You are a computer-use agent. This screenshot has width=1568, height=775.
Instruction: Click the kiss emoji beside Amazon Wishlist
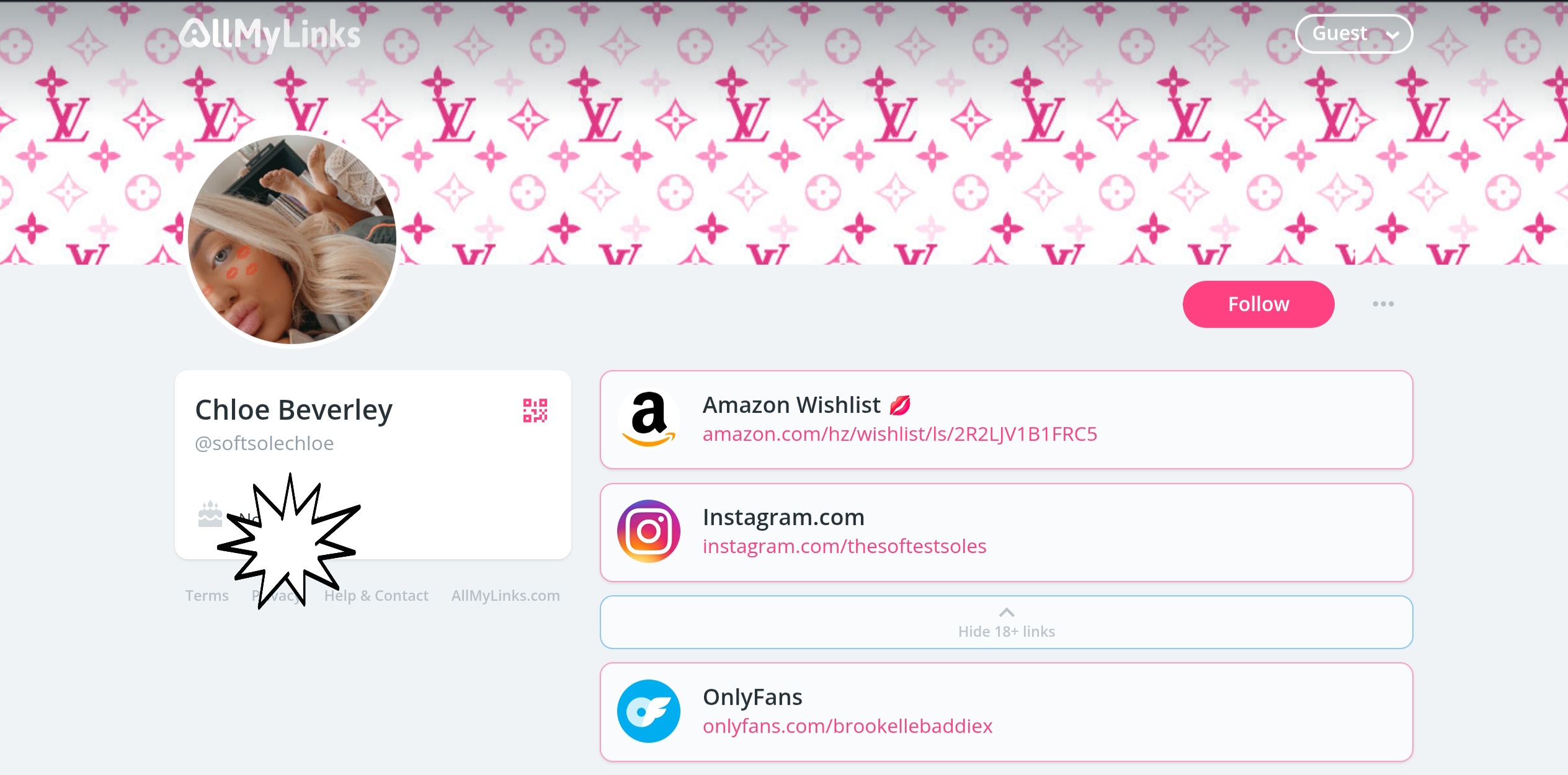(x=899, y=405)
